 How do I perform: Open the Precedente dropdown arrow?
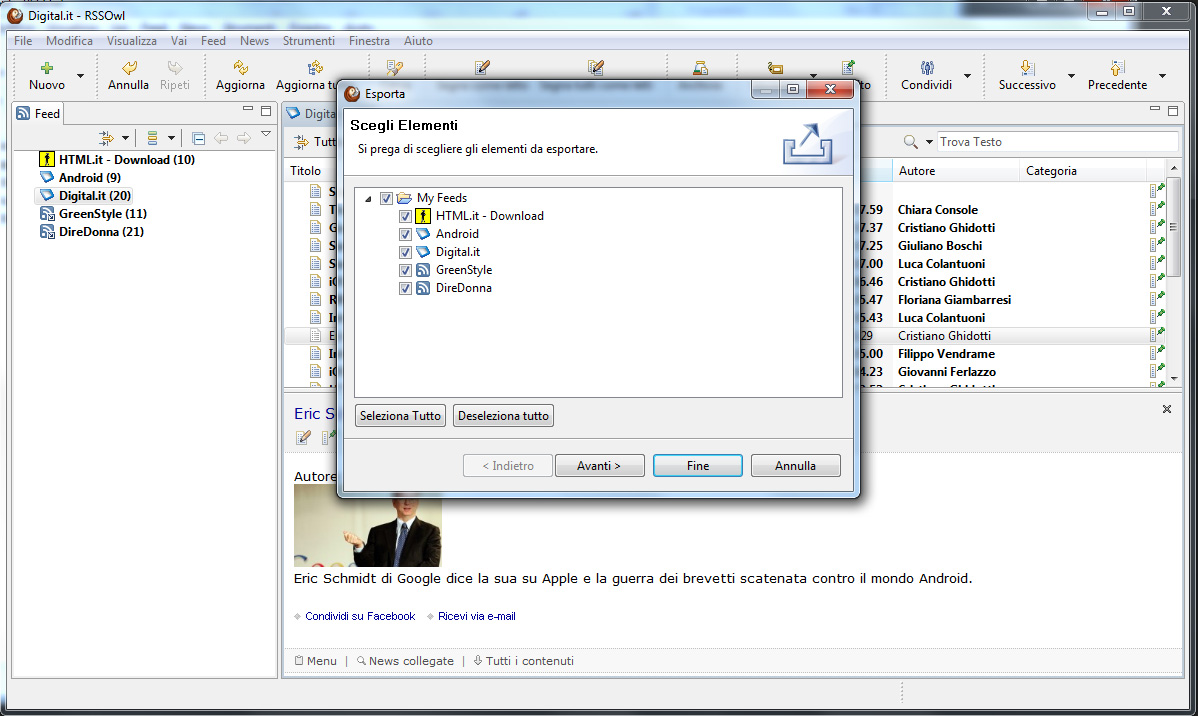coord(1162,76)
